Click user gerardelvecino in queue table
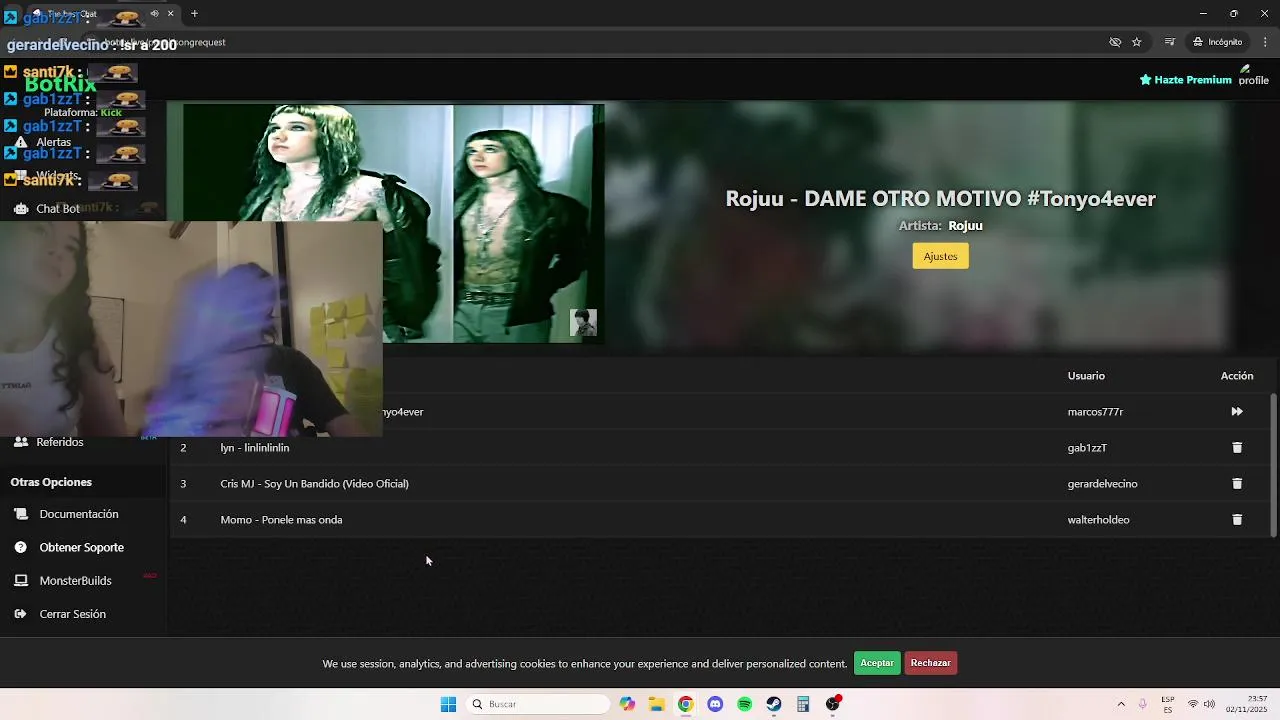 coord(1102,484)
